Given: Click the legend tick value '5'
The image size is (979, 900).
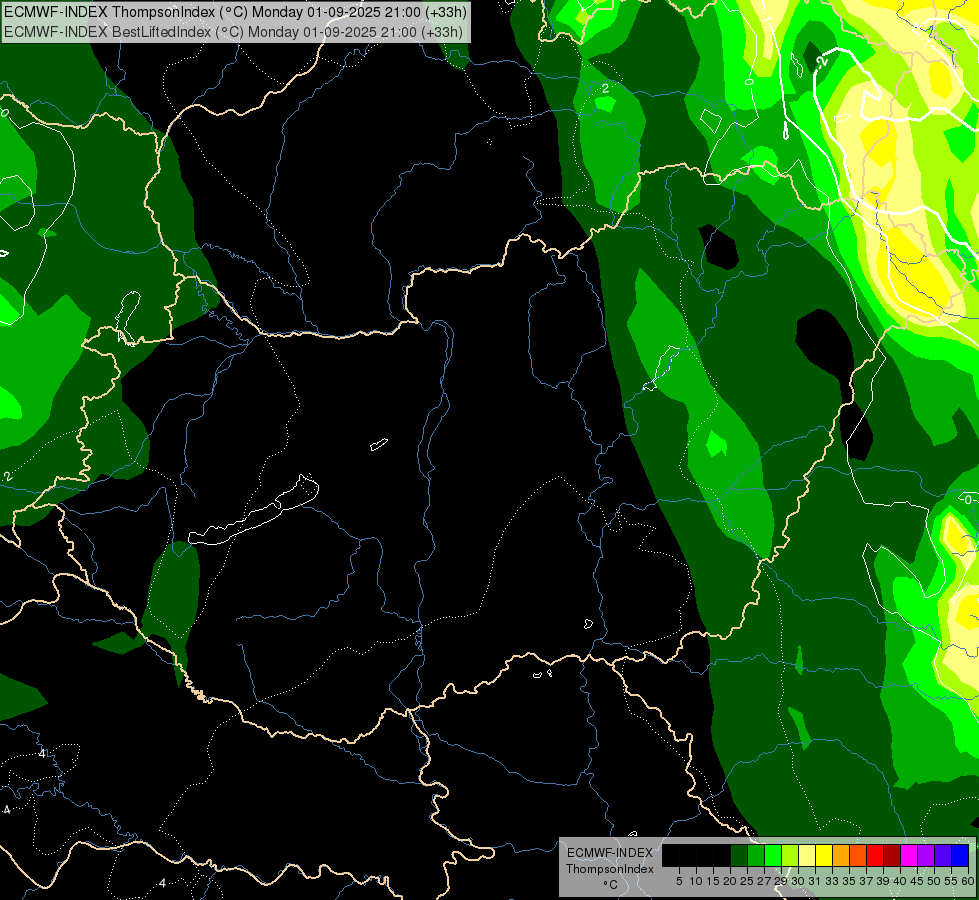Looking at the screenshot, I should (679, 881).
